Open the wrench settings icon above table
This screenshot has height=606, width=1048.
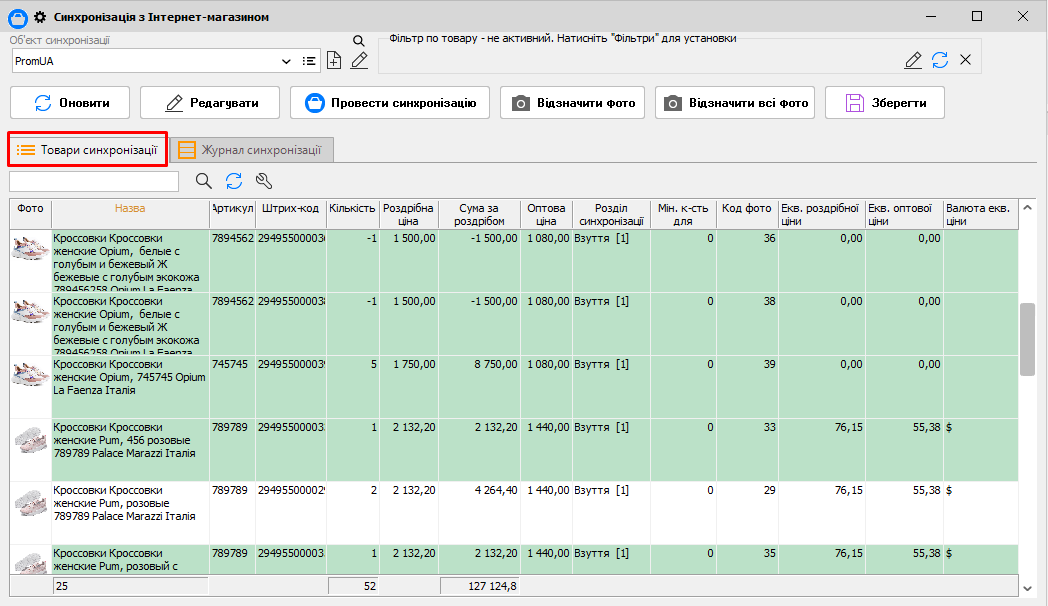coord(264,181)
